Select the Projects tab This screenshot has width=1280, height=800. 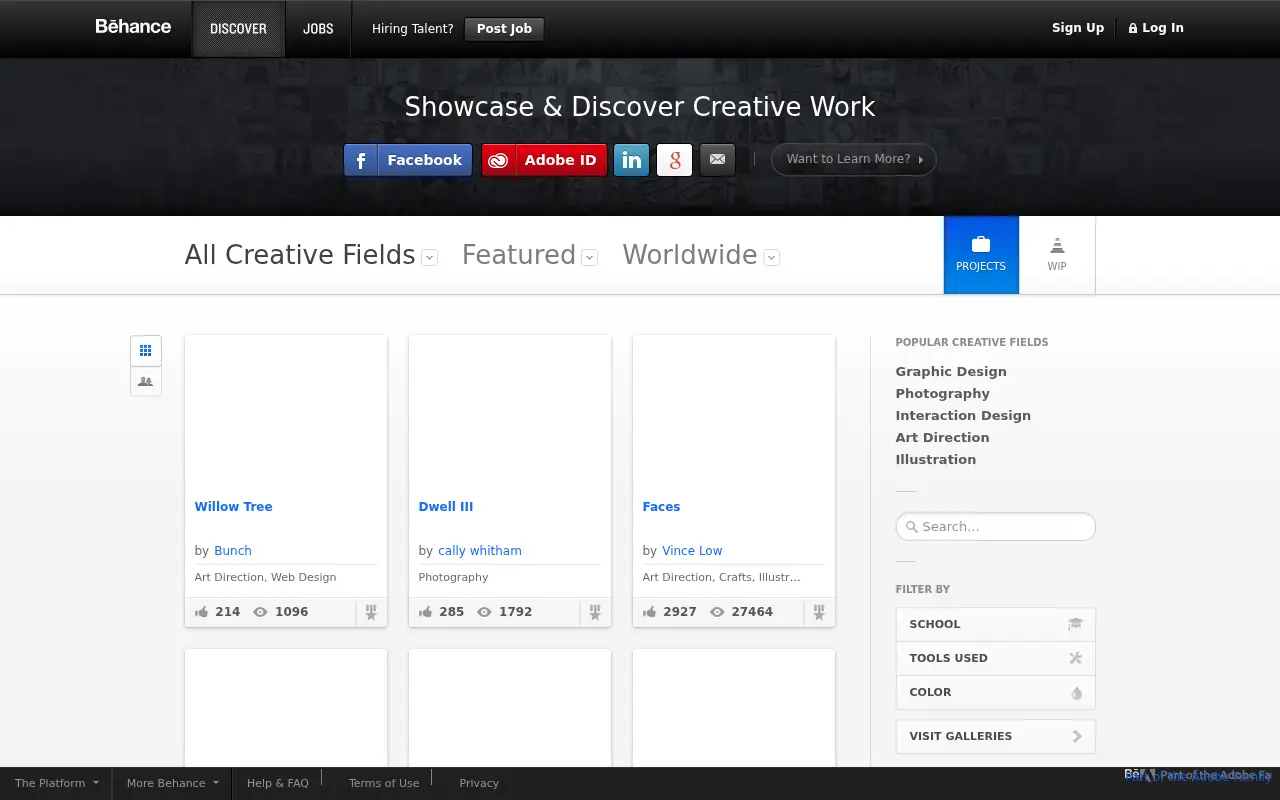981,255
